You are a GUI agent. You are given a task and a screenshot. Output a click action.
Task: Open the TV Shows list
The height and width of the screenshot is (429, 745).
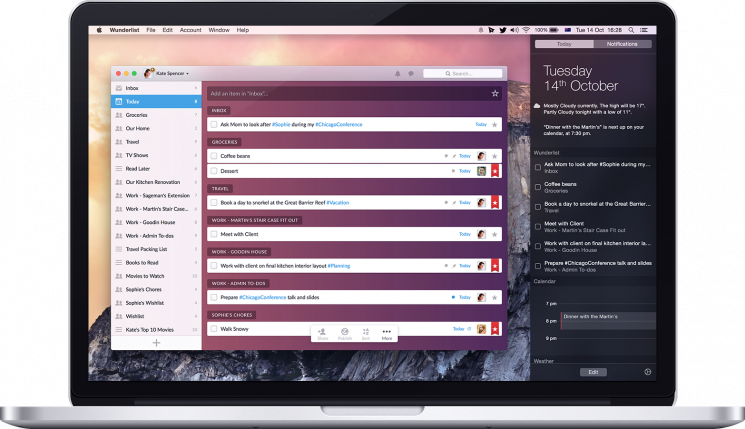point(156,155)
